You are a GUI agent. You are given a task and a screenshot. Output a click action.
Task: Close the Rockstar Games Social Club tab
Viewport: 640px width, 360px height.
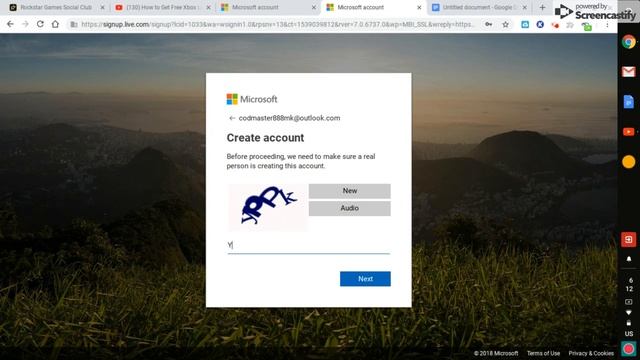102,7
